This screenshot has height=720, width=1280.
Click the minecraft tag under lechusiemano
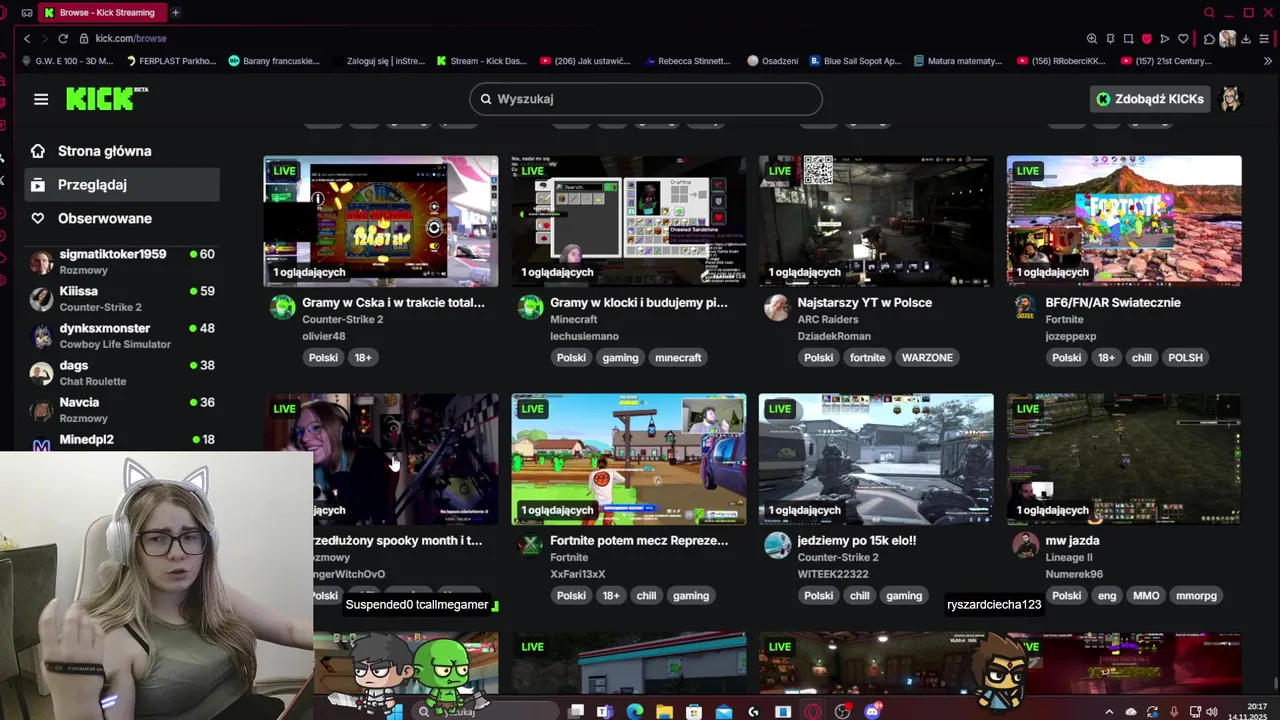tap(678, 357)
